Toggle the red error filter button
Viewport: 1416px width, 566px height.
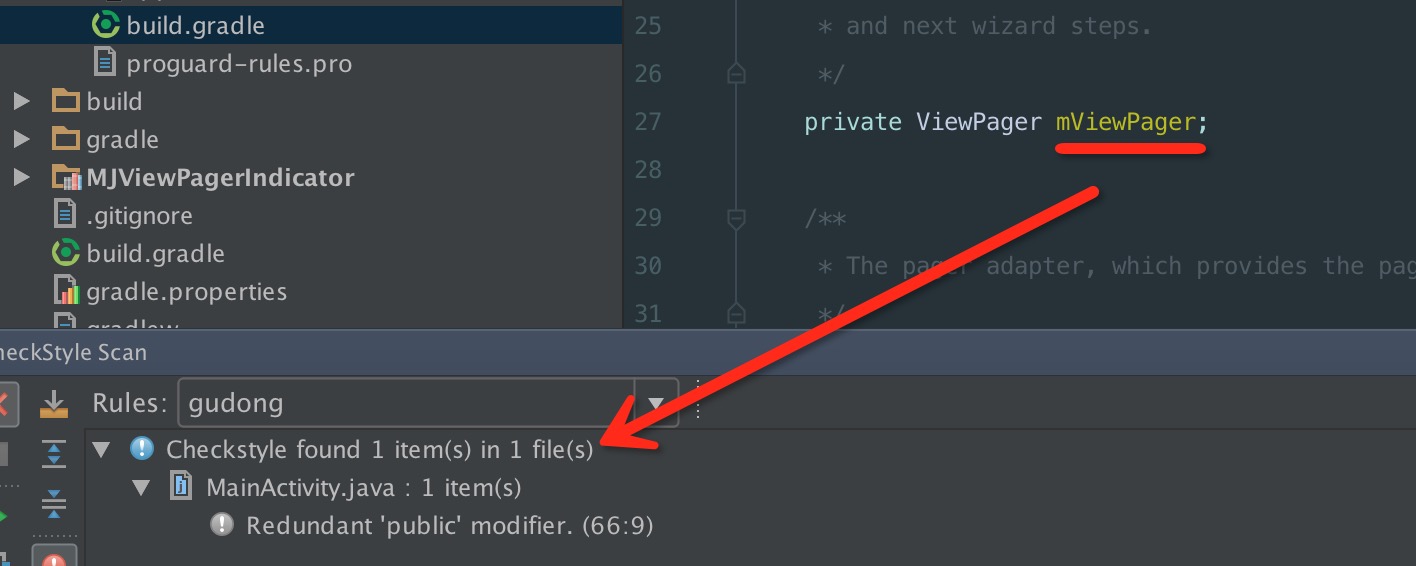[x=53, y=558]
